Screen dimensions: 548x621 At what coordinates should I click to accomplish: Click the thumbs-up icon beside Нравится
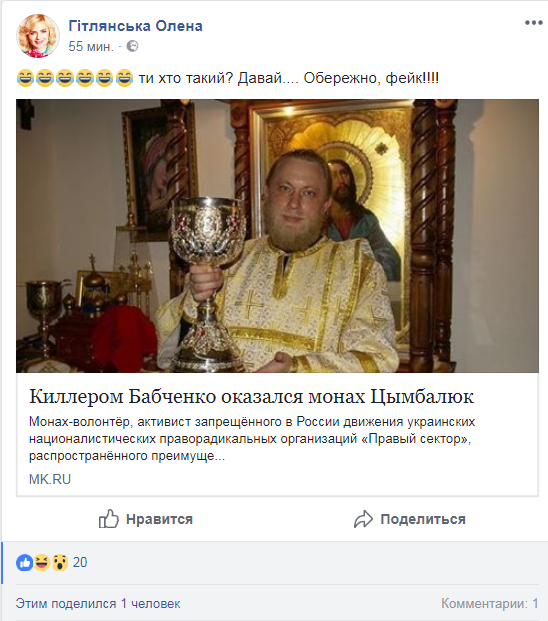[x=108, y=519]
